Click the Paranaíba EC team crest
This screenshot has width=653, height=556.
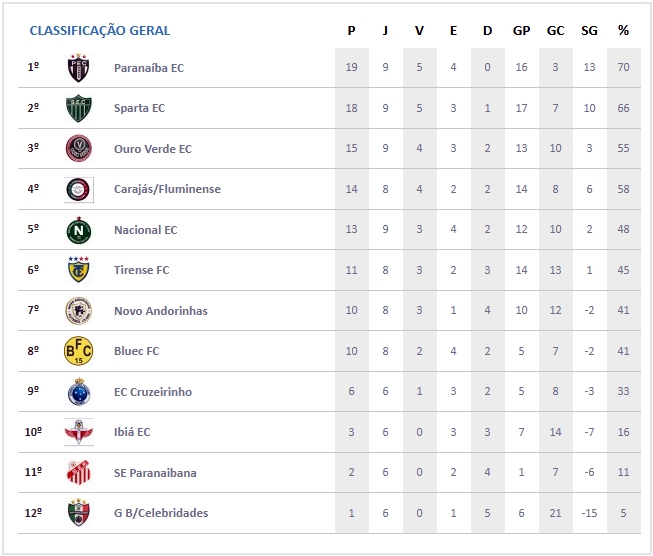point(79,68)
